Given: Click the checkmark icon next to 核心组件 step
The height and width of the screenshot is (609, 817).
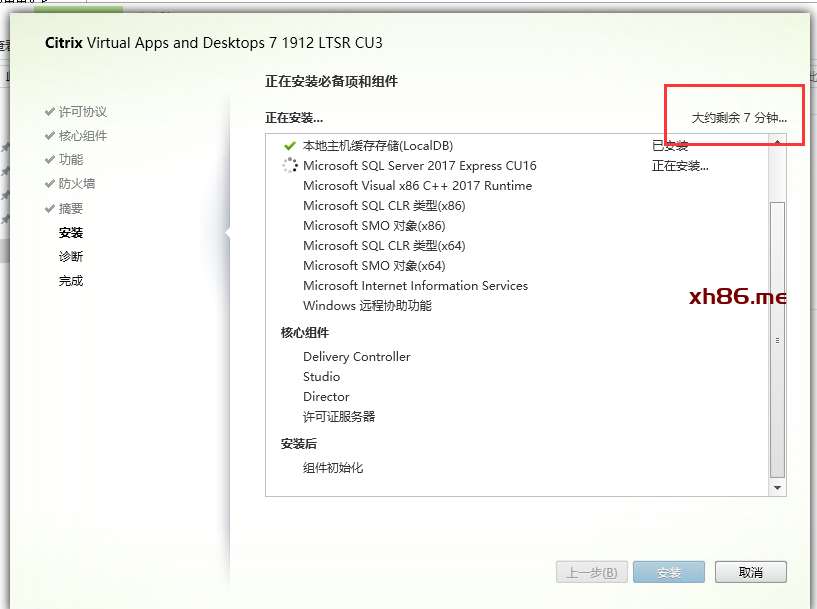Looking at the screenshot, I should [x=50, y=135].
